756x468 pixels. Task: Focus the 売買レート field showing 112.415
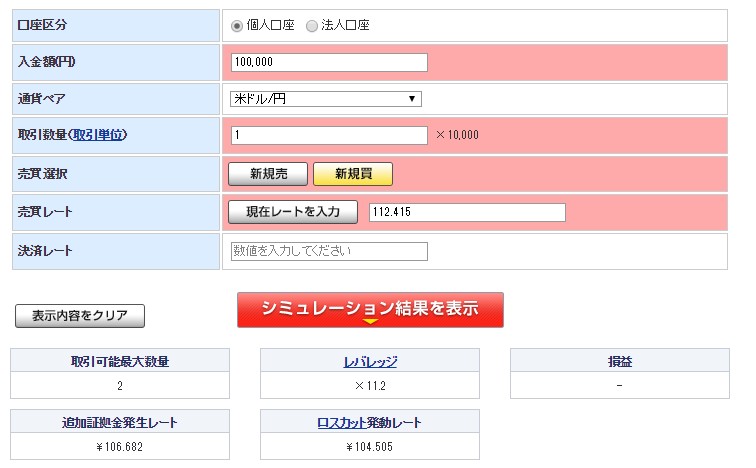466,212
